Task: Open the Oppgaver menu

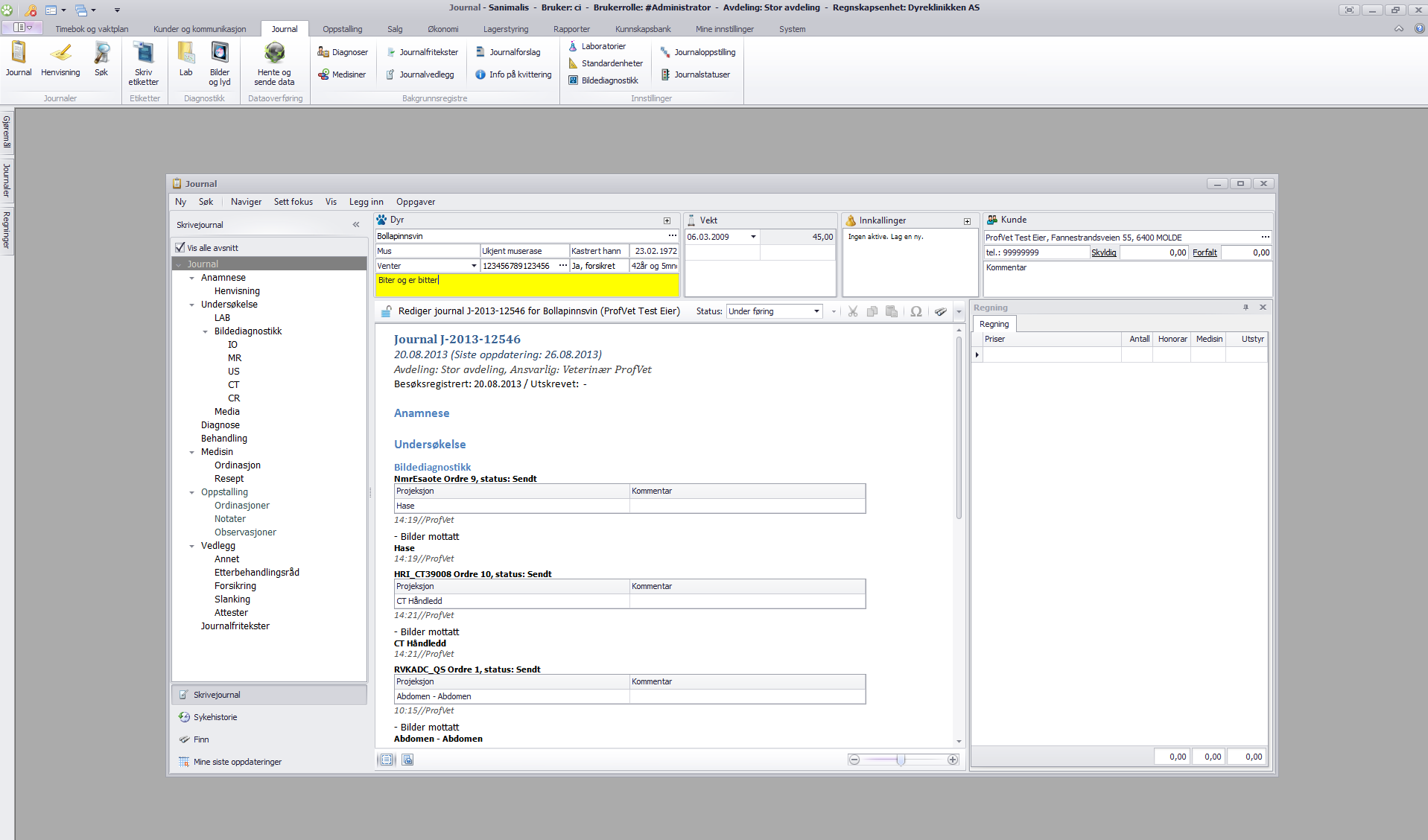Action: (x=416, y=202)
